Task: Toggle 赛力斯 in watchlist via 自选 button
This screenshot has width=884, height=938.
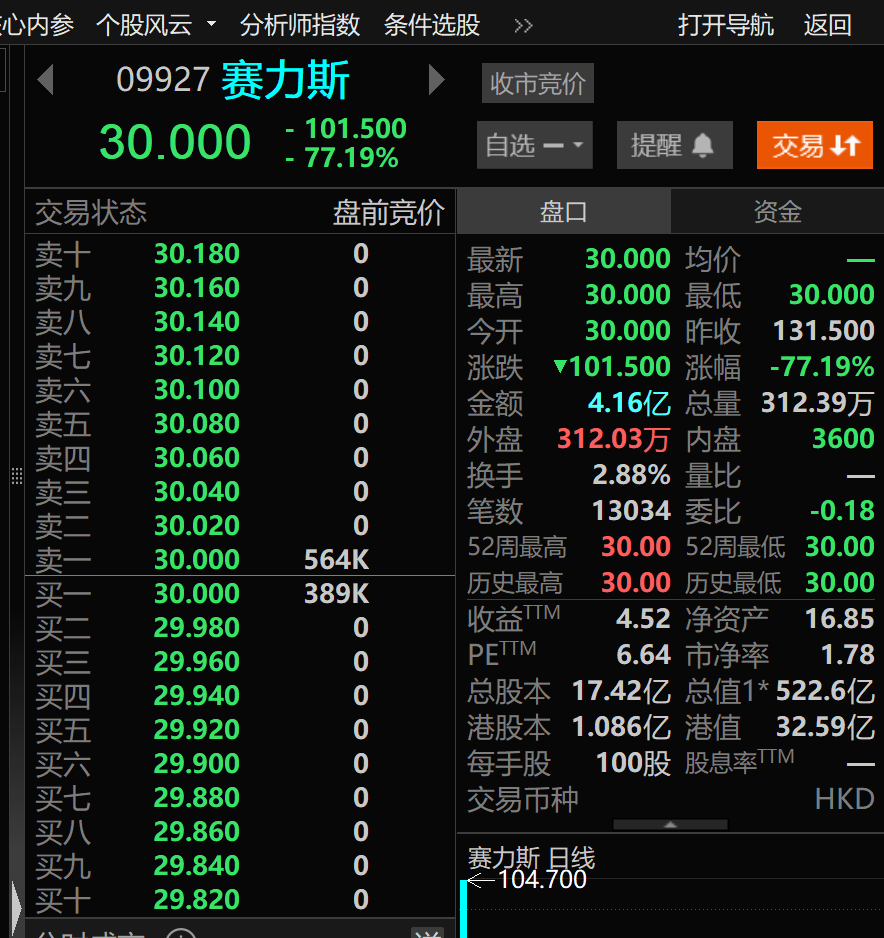Action: 514,144
